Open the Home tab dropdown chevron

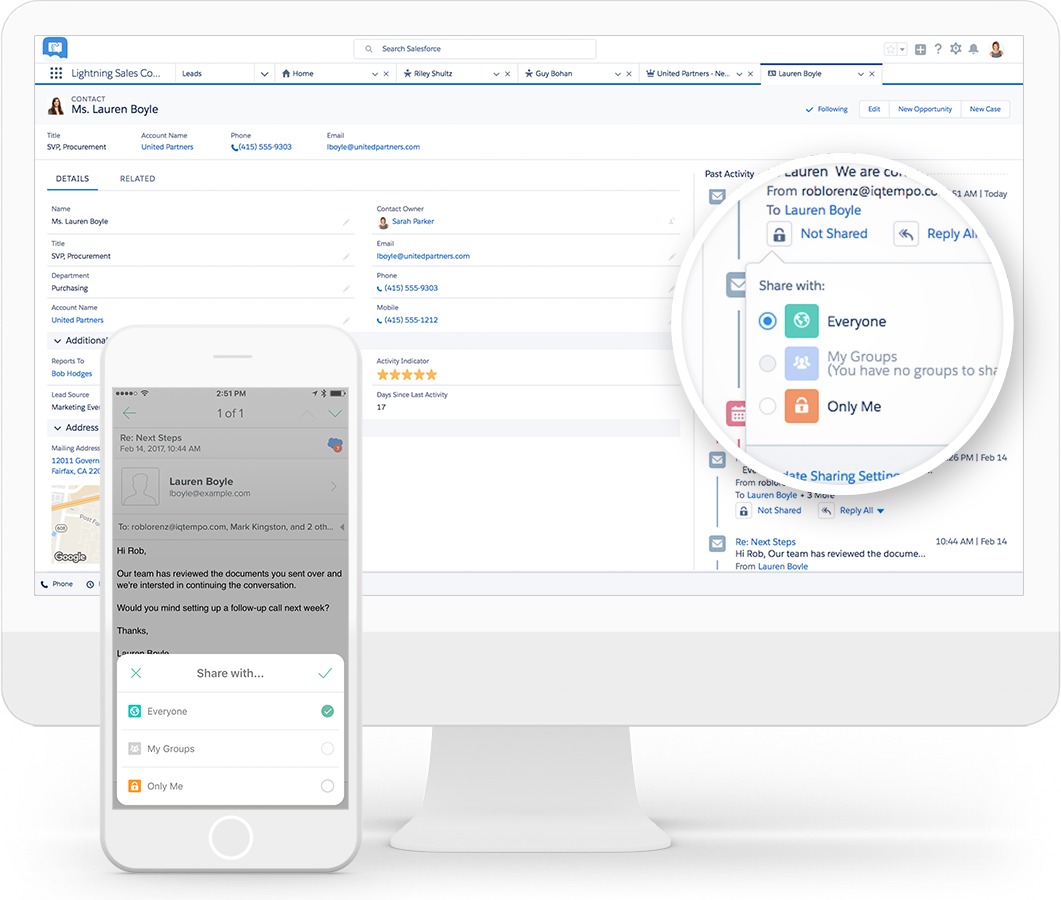(x=375, y=74)
